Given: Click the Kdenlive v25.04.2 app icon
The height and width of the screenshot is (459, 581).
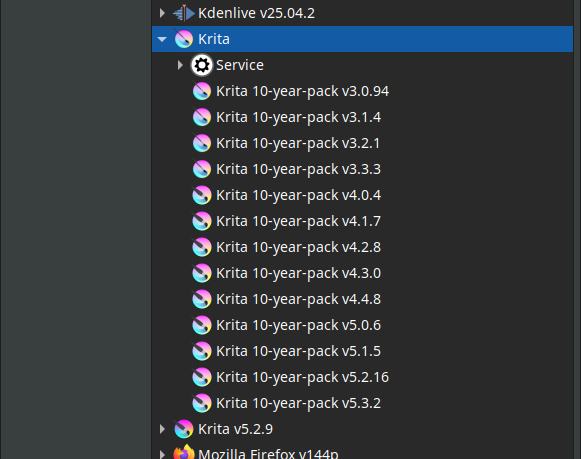Looking at the screenshot, I should click(x=184, y=13).
